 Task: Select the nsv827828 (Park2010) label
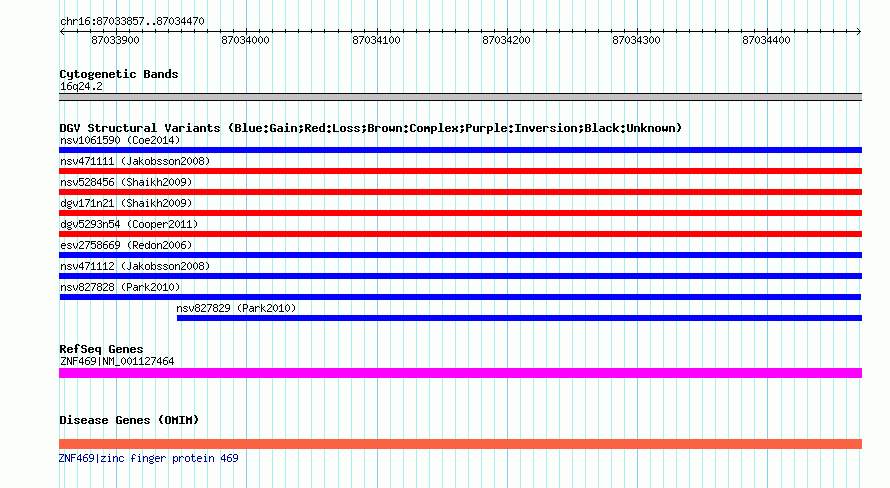pyautogui.click(x=120, y=287)
